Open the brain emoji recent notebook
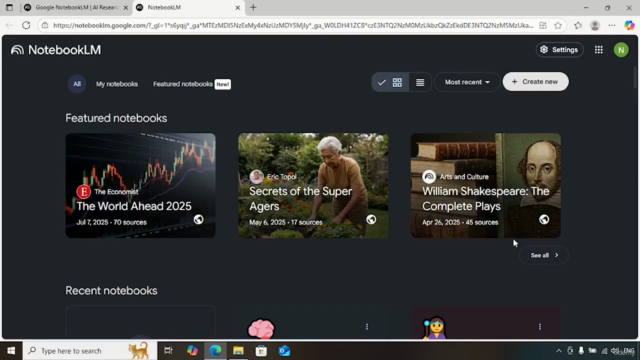640x360 pixels. tap(313, 322)
